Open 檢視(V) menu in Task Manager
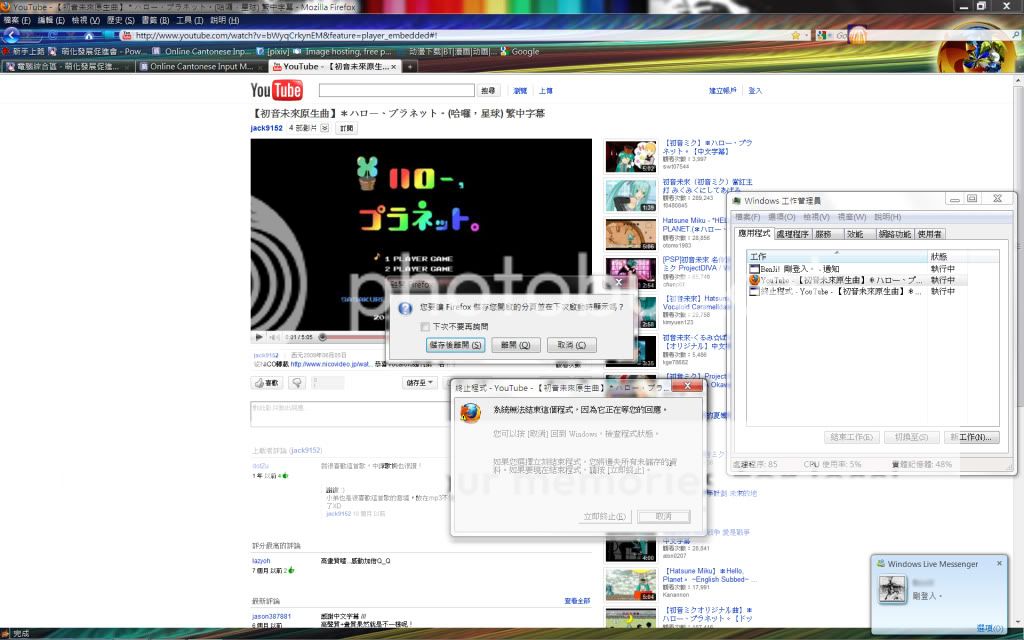Viewport: 1024px width, 640px height. click(x=816, y=217)
